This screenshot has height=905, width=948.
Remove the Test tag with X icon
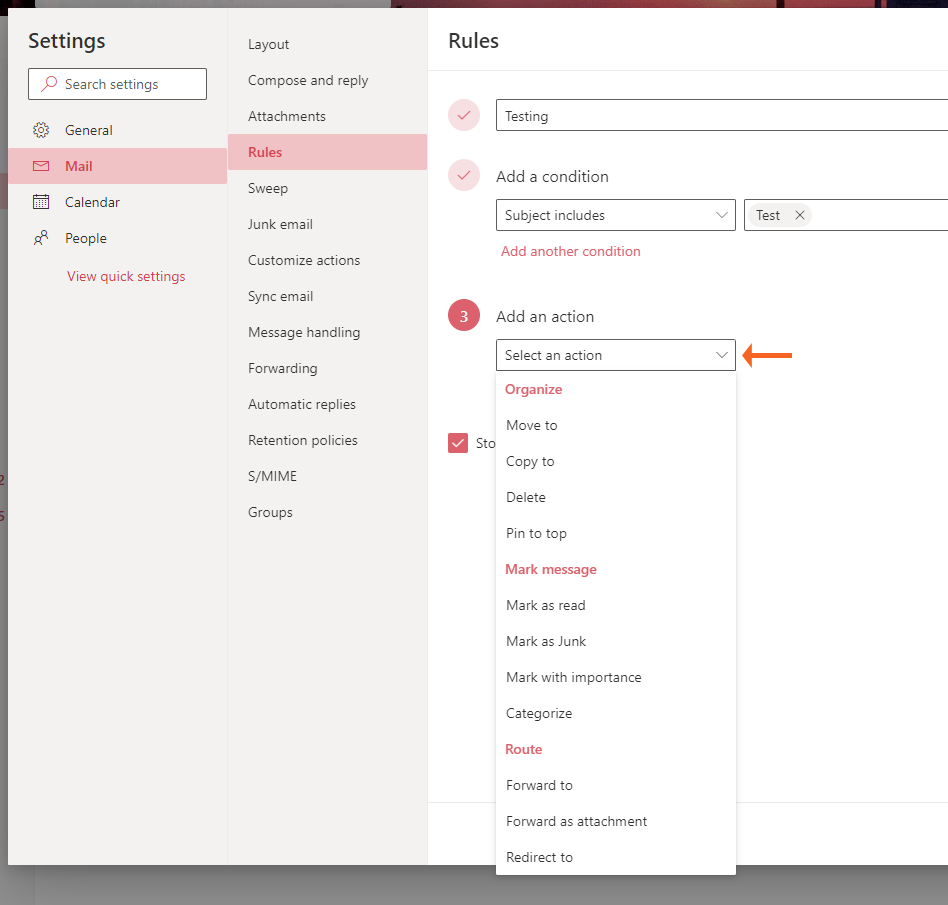tap(799, 215)
